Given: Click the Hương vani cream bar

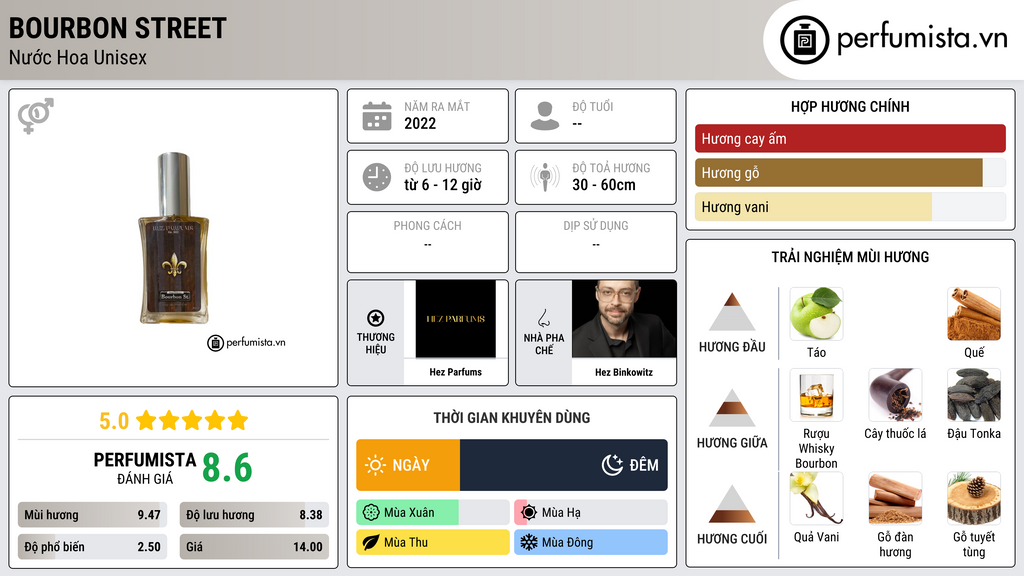Looking at the screenshot, I should (x=813, y=206).
